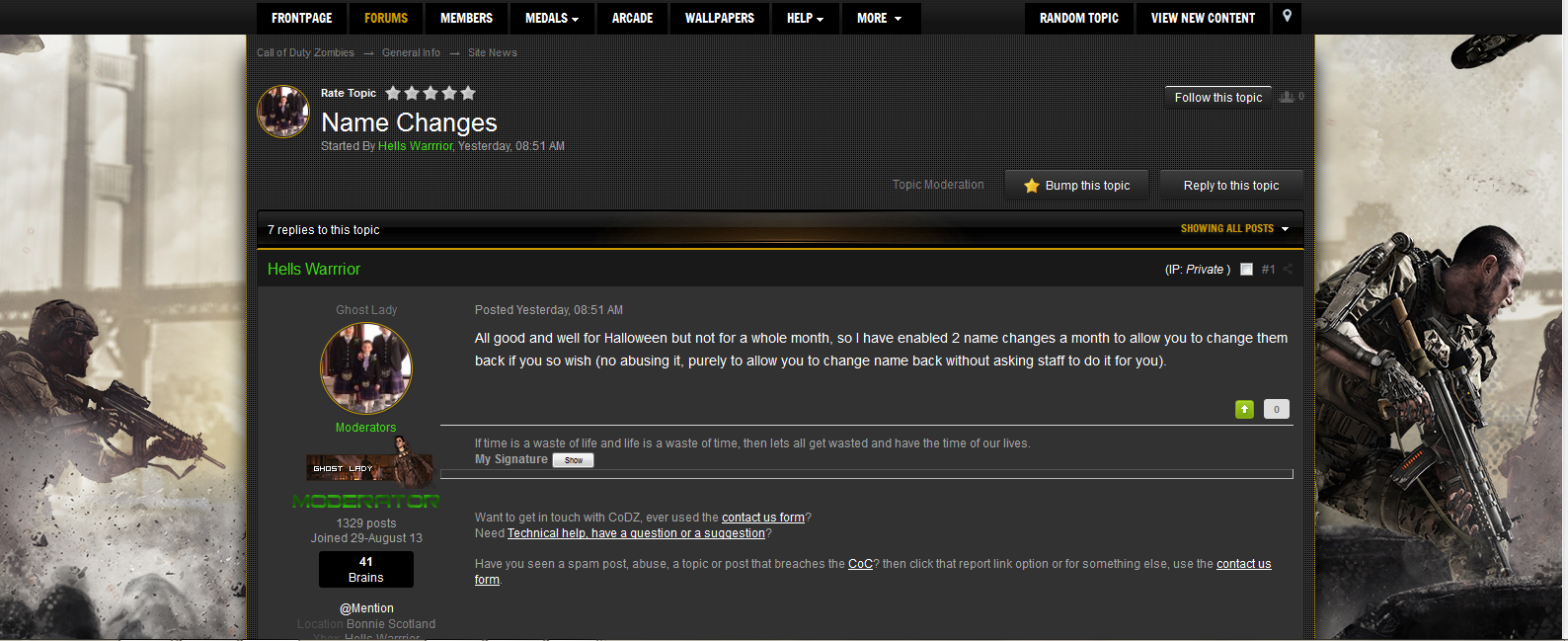Click the followers icon next to Follow button

tap(1287, 97)
